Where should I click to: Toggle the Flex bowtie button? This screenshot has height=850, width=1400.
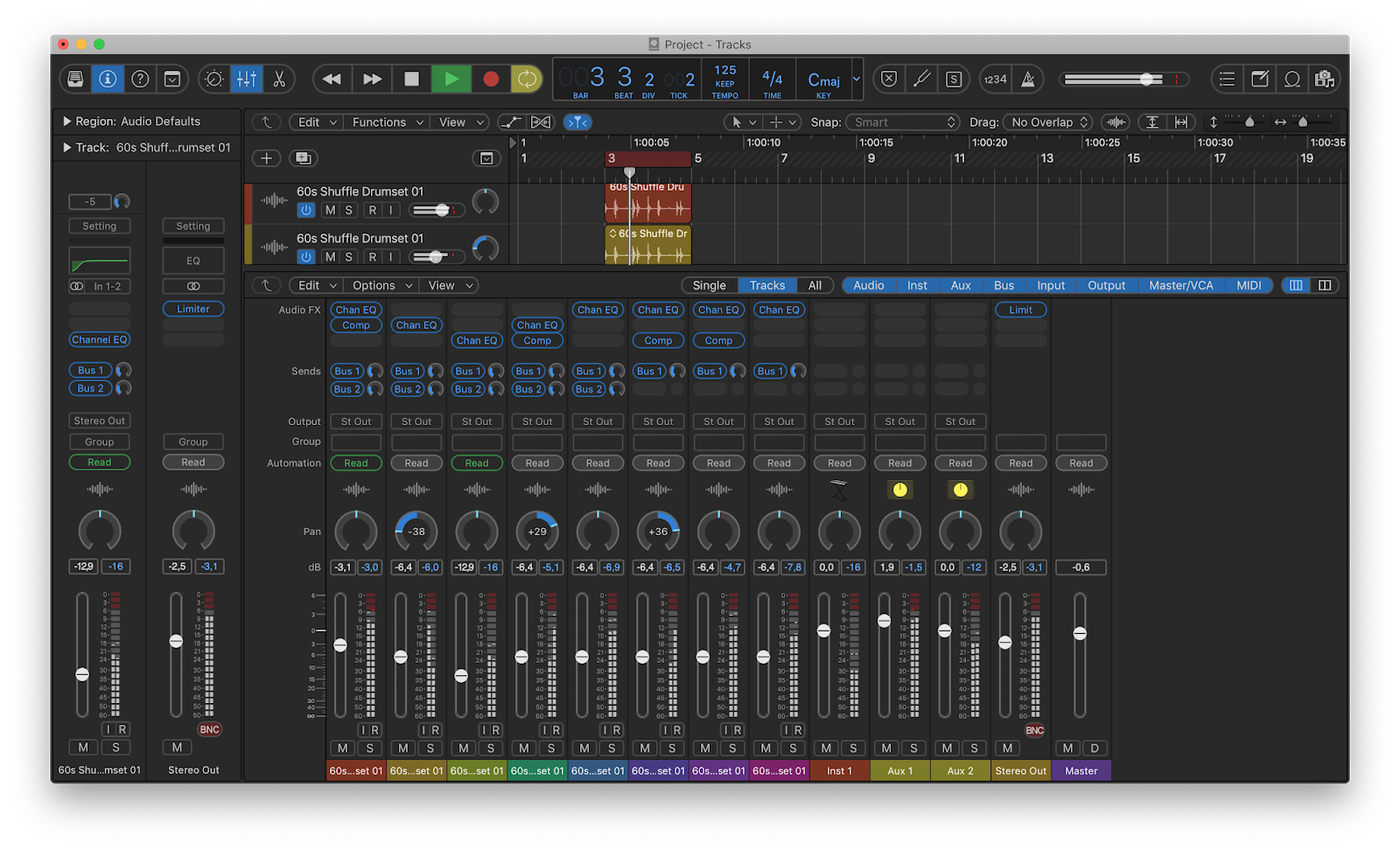540,122
